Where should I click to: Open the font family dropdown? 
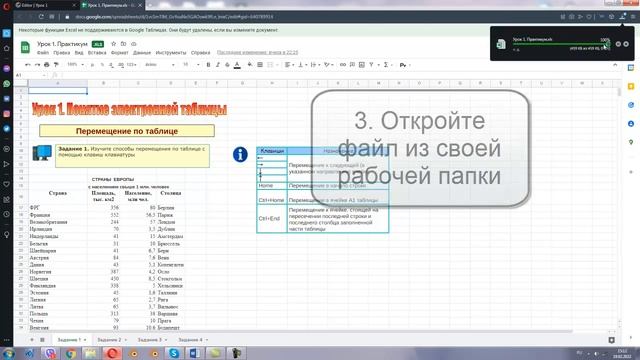(x=160, y=65)
